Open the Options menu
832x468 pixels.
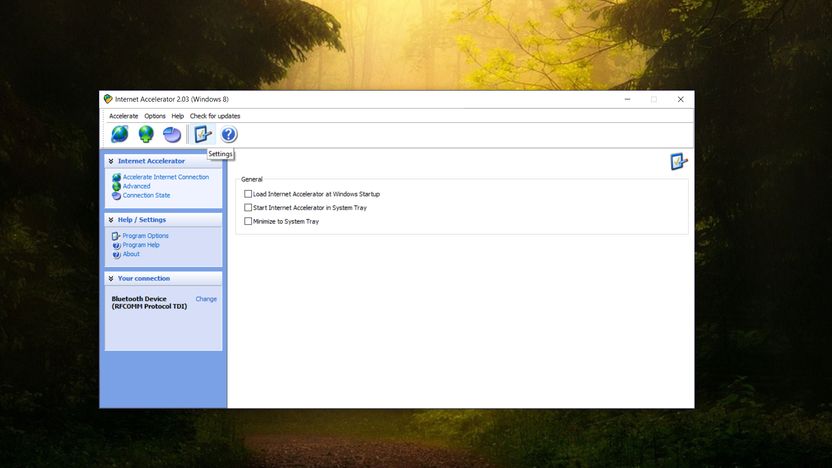(x=155, y=116)
